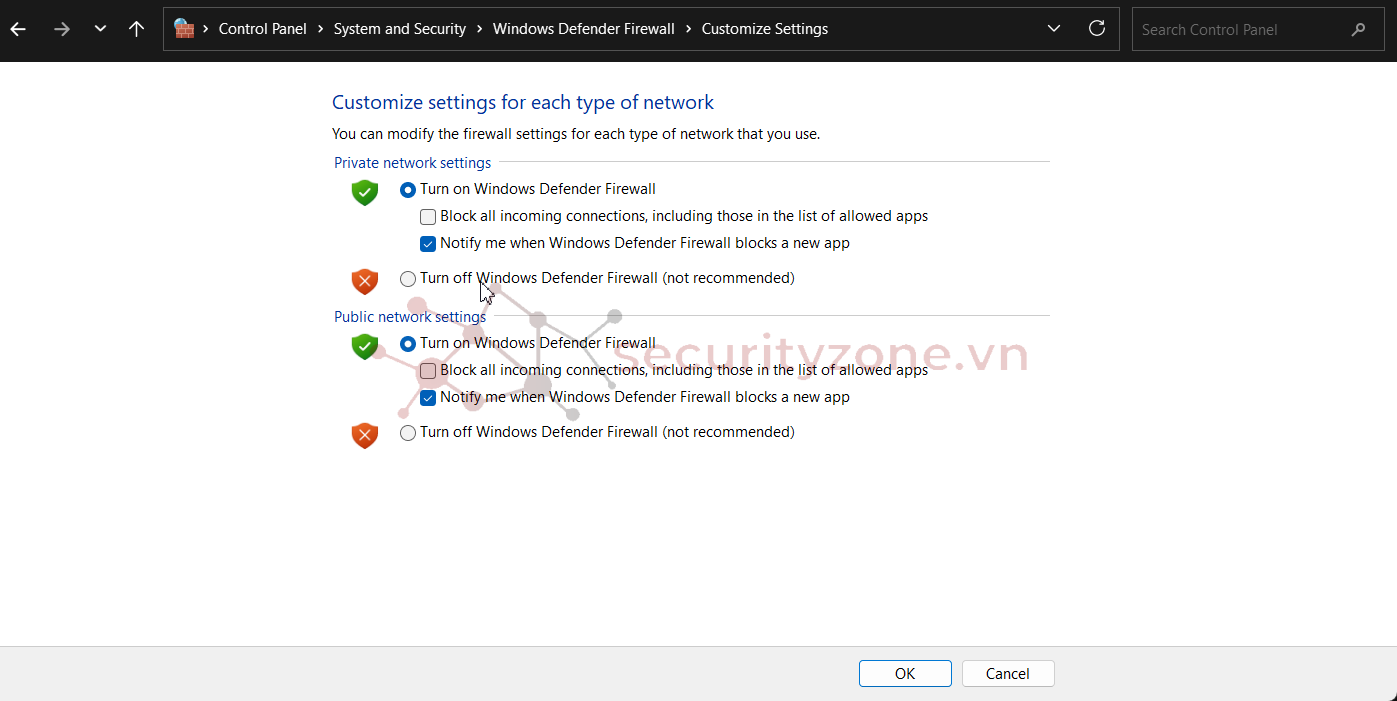Viewport: 1397px width, 701px height.
Task: Click the Customize Settings breadcrumb
Action: [765, 29]
